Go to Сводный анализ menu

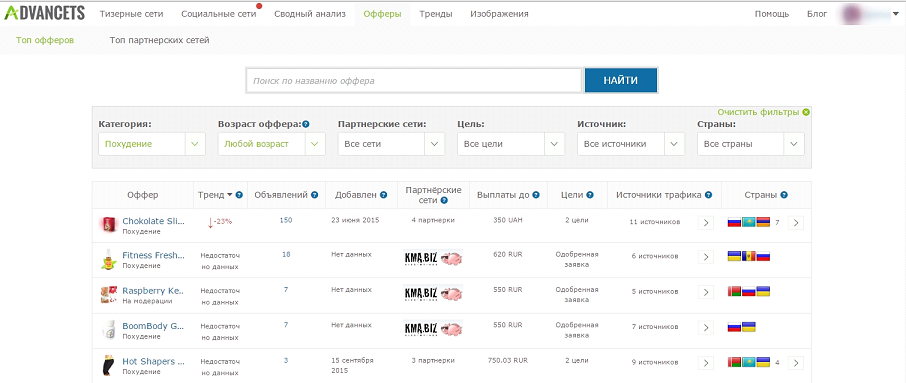(x=310, y=14)
